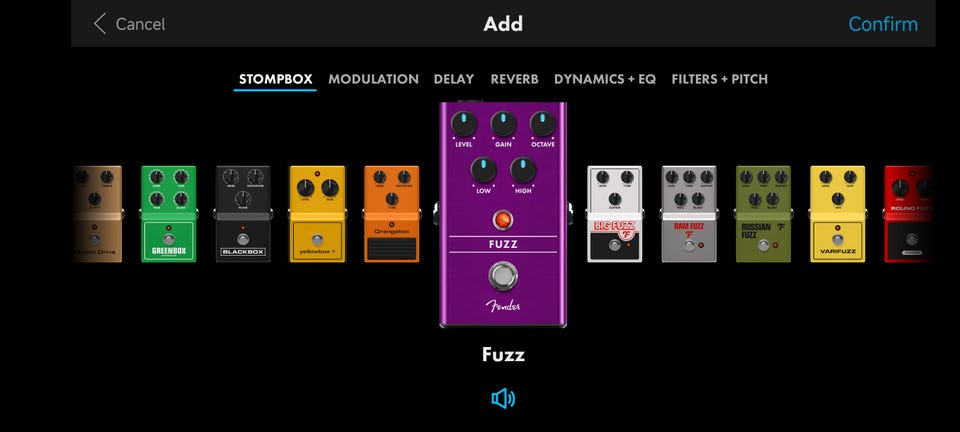The image size is (960, 432).
Task: Preview the Fuzz pedal sound with speaker icon
Action: pyautogui.click(x=503, y=399)
